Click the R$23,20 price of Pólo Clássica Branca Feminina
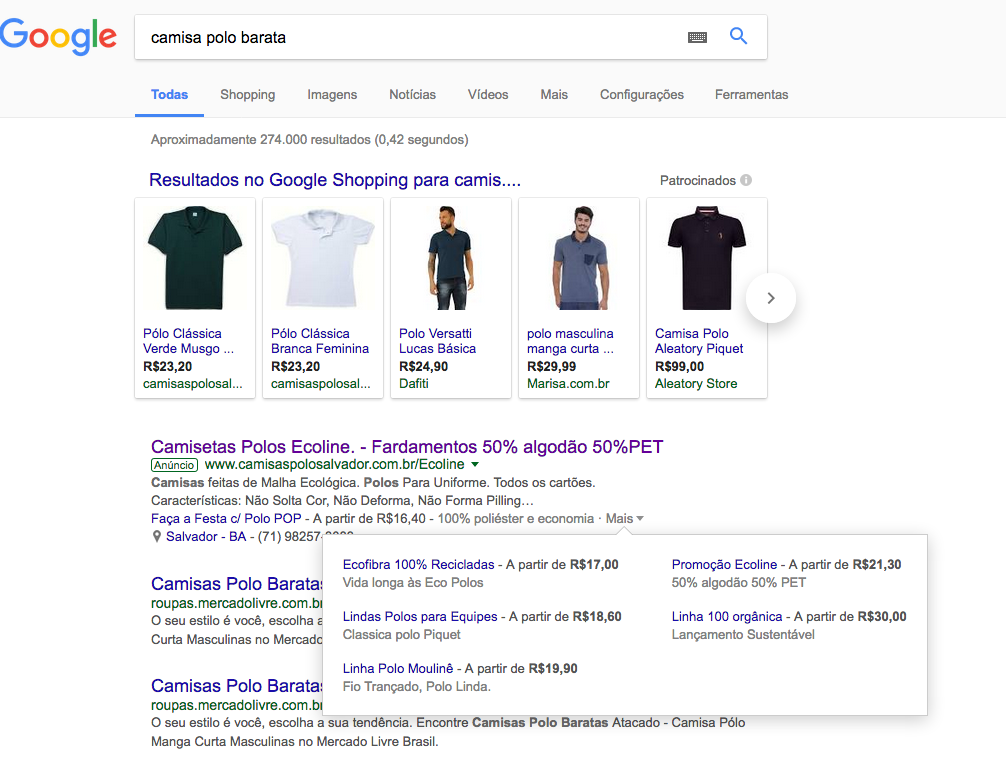The height and width of the screenshot is (774, 1006). tap(295, 366)
